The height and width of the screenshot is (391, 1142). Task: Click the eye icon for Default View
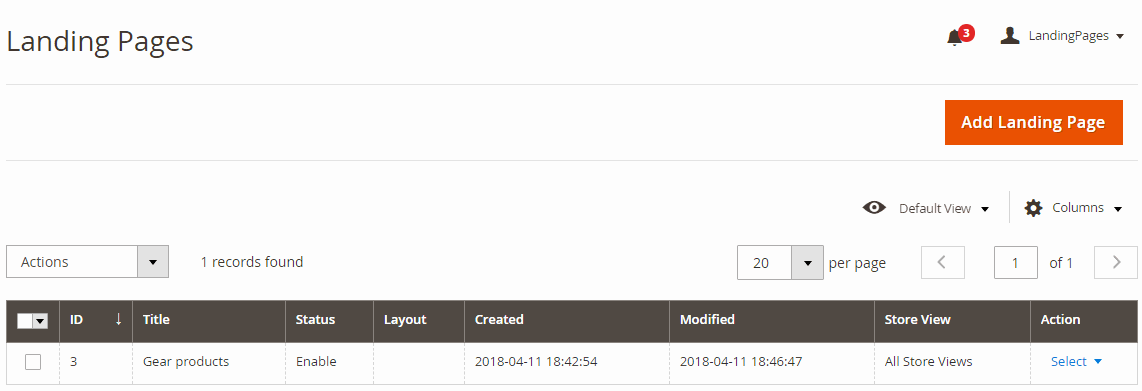pos(874,208)
